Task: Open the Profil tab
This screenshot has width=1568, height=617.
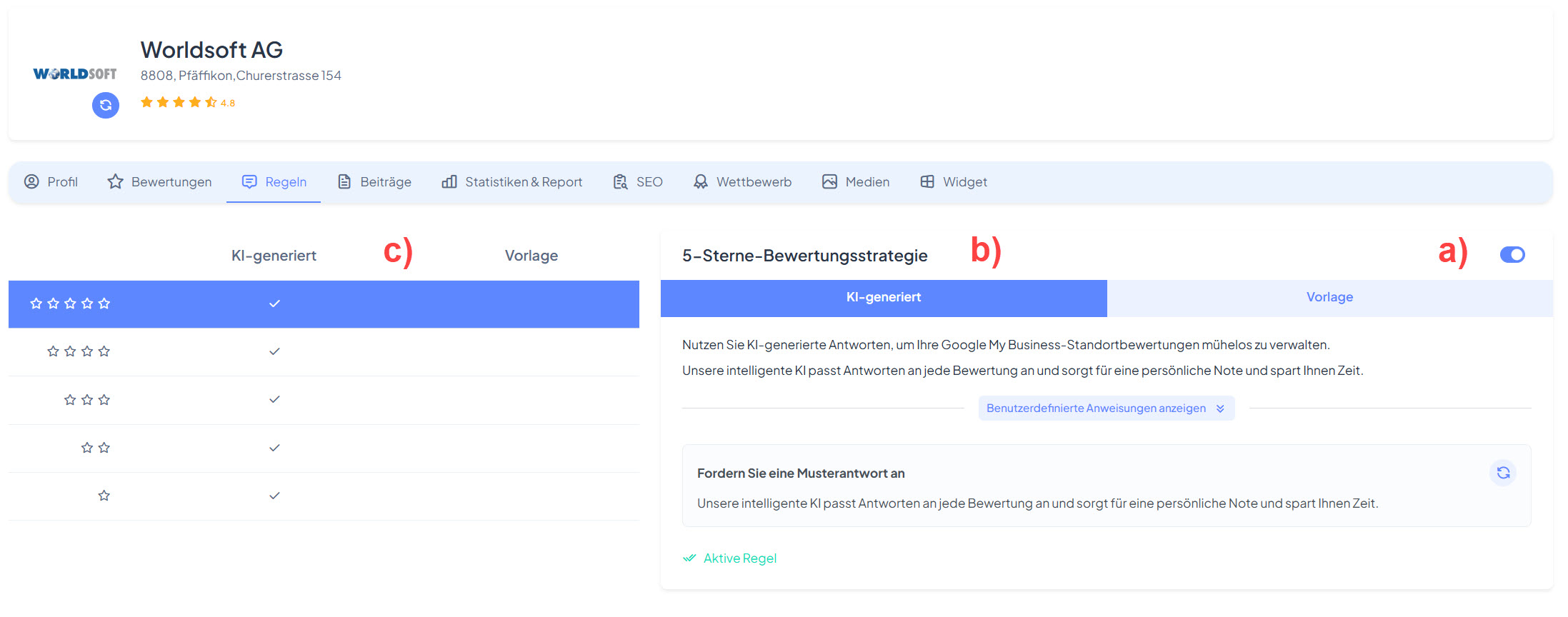Action: click(x=51, y=182)
